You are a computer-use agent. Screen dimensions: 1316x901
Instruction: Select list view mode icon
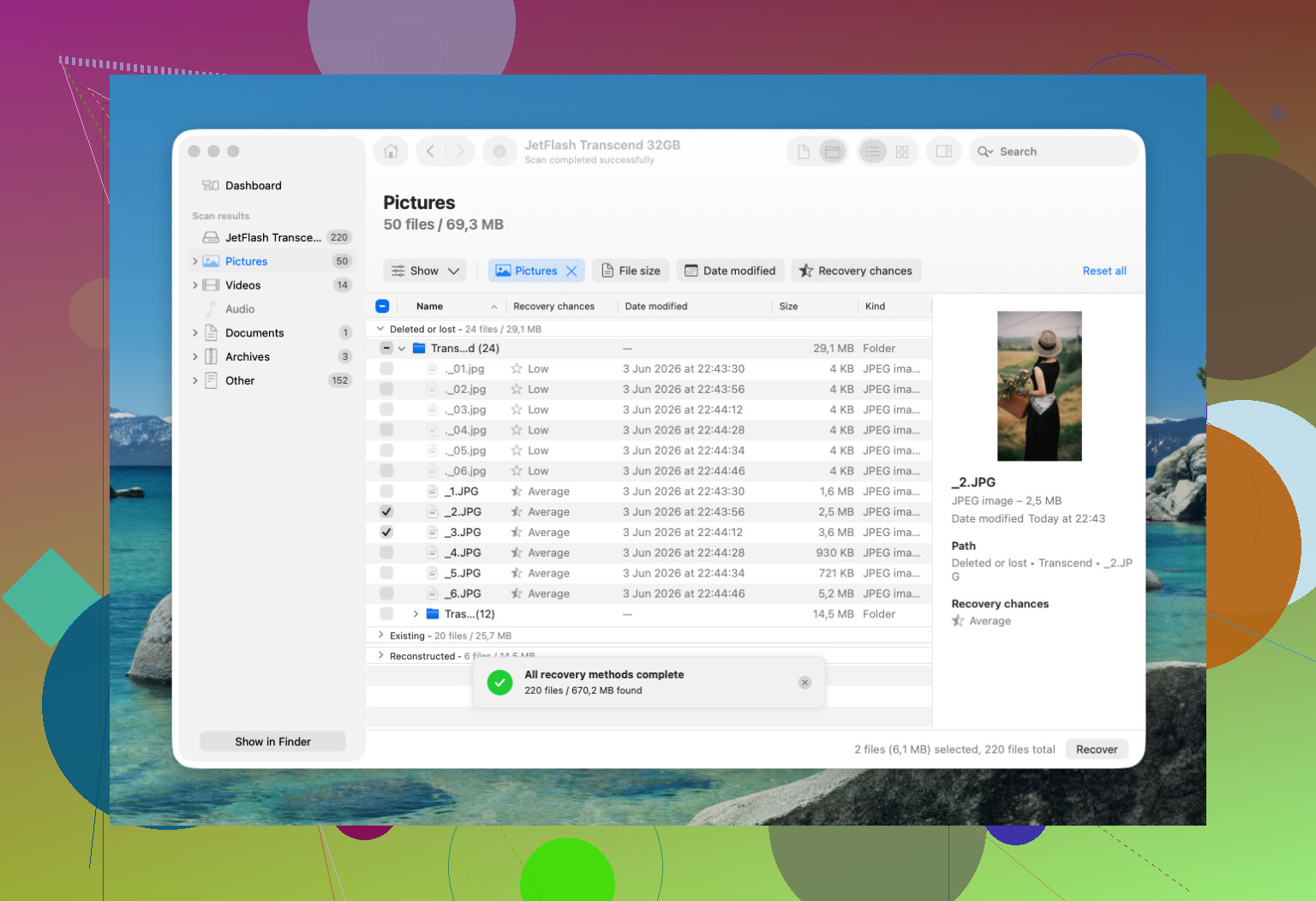(x=872, y=152)
